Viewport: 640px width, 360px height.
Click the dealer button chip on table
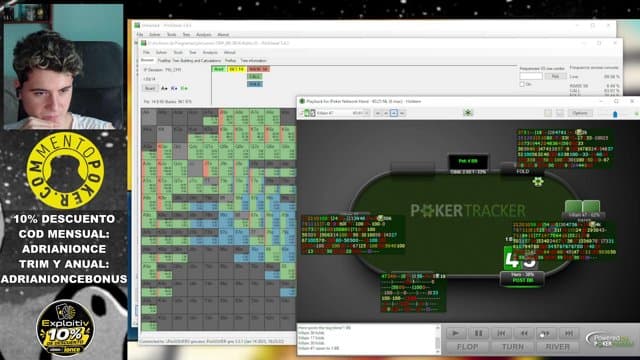538,182
